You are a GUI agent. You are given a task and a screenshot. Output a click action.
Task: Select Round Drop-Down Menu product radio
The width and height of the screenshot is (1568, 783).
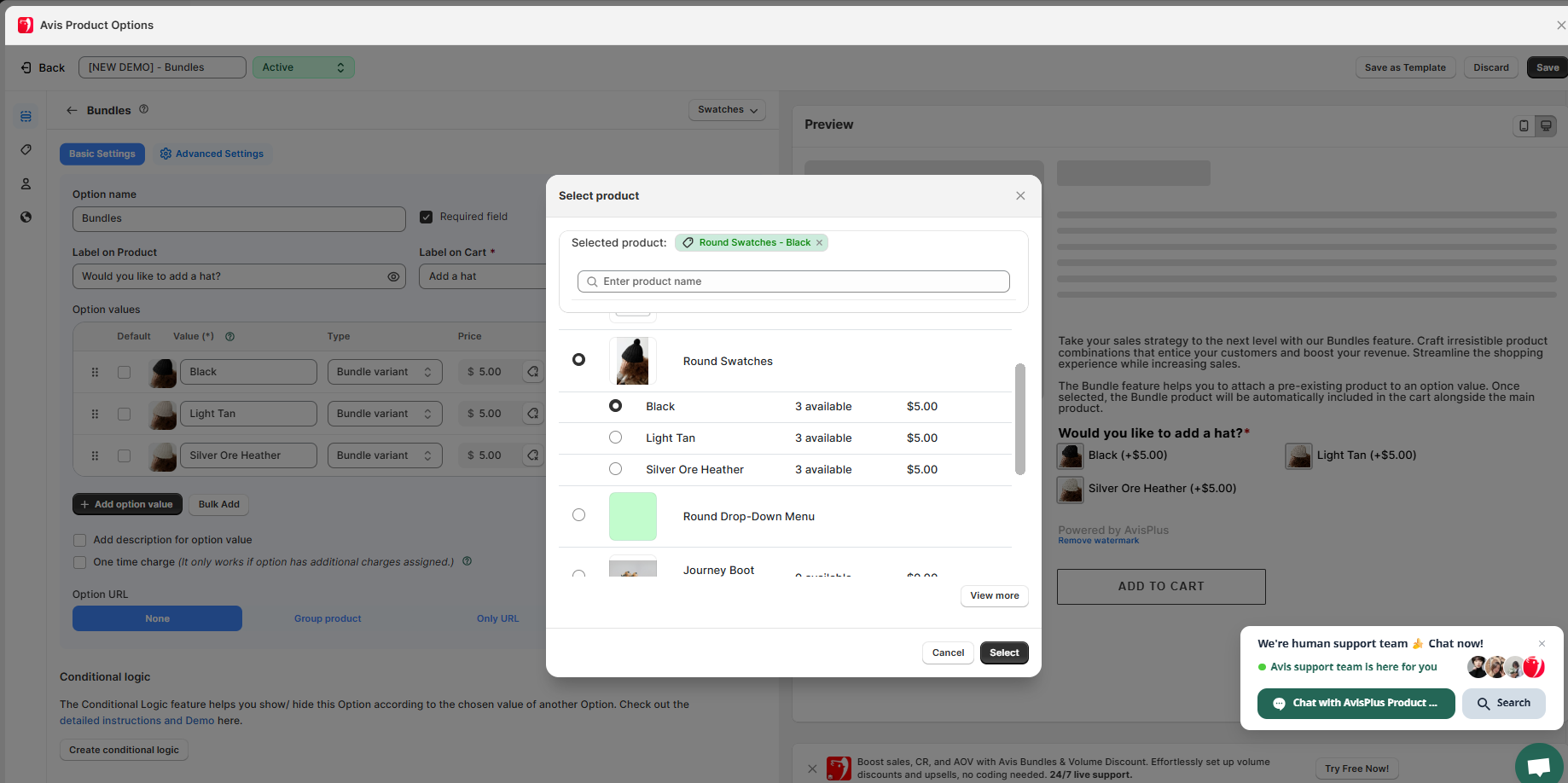578,515
